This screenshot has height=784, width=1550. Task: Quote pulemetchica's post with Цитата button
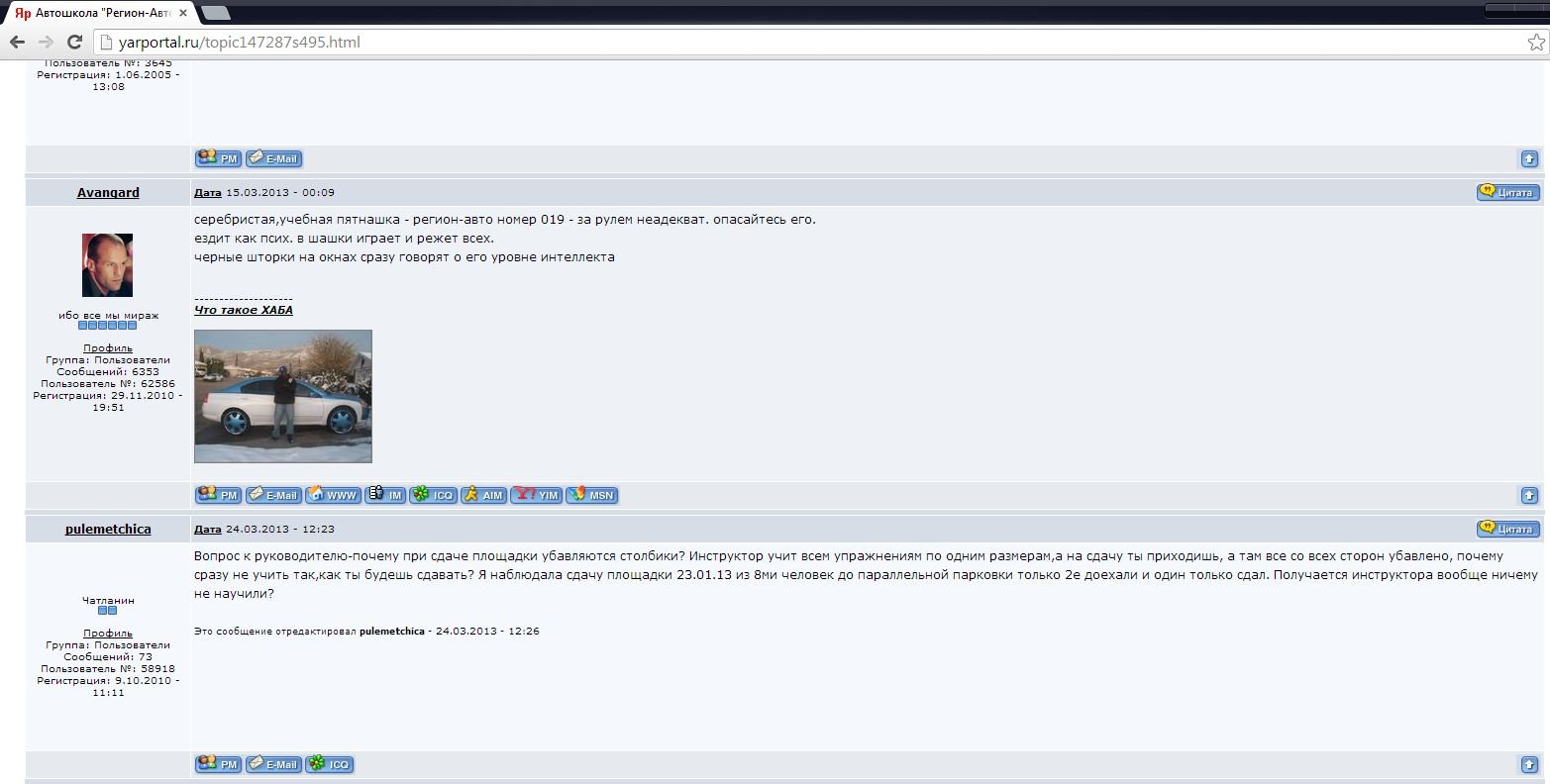(x=1506, y=529)
